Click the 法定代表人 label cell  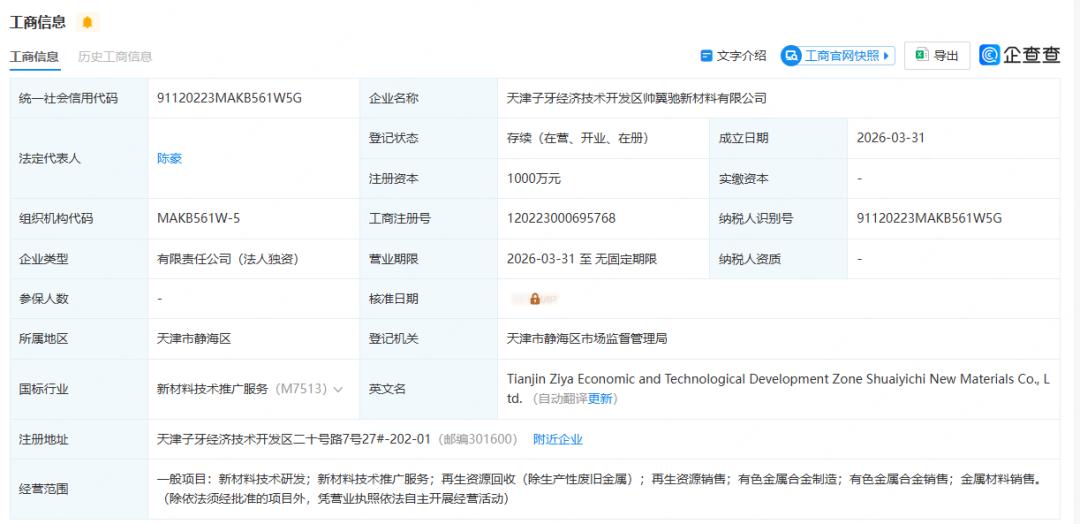(x=79, y=158)
